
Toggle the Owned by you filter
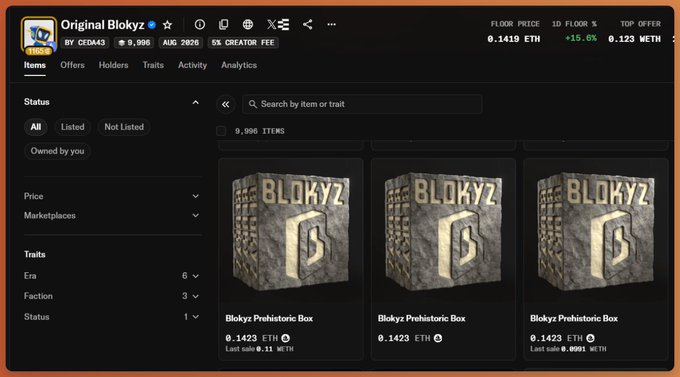[57, 151]
